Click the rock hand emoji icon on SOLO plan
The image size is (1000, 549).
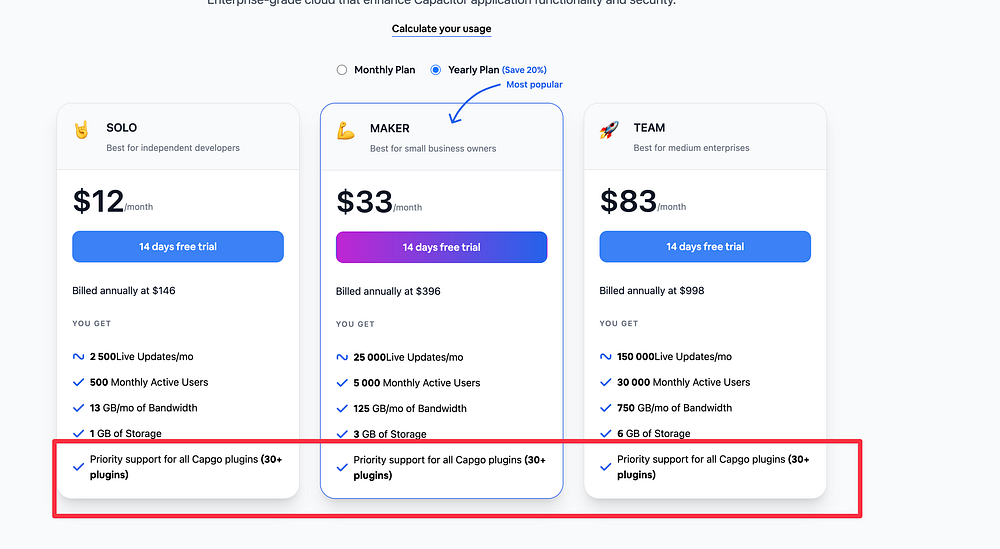click(x=81, y=130)
